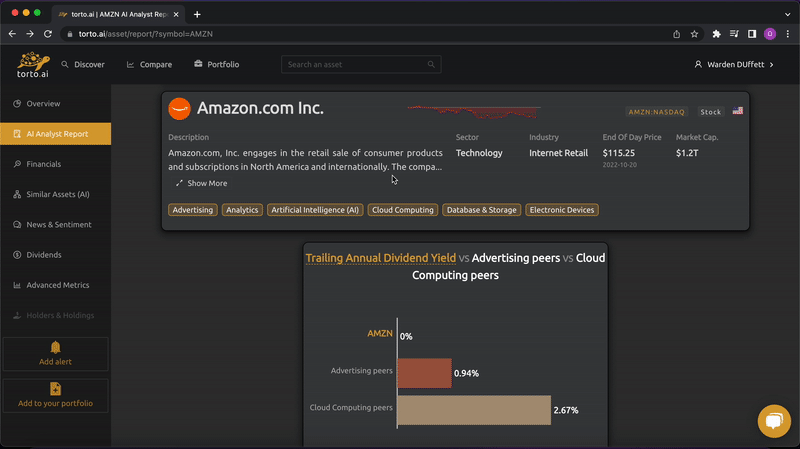Click the $115.25 end of day price

(x=618, y=153)
